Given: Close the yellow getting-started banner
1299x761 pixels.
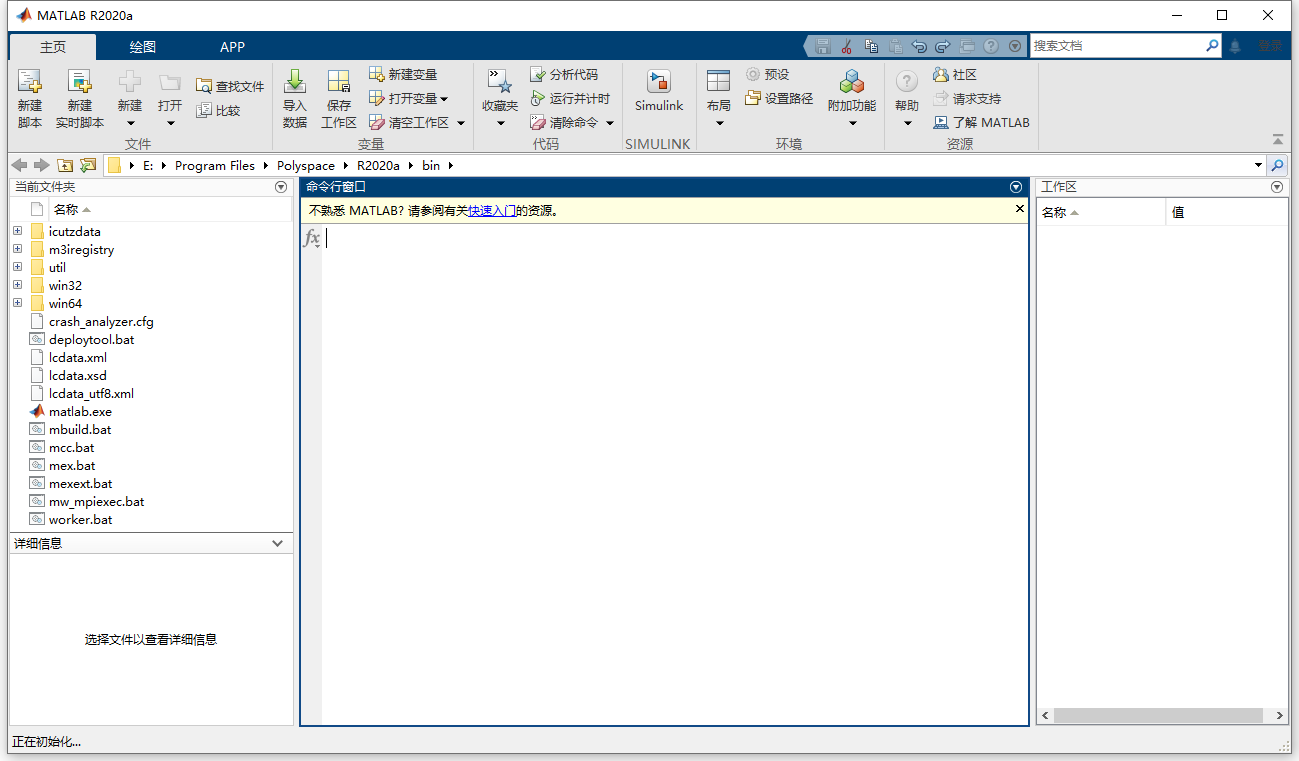Looking at the screenshot, I should [1020, 209].
